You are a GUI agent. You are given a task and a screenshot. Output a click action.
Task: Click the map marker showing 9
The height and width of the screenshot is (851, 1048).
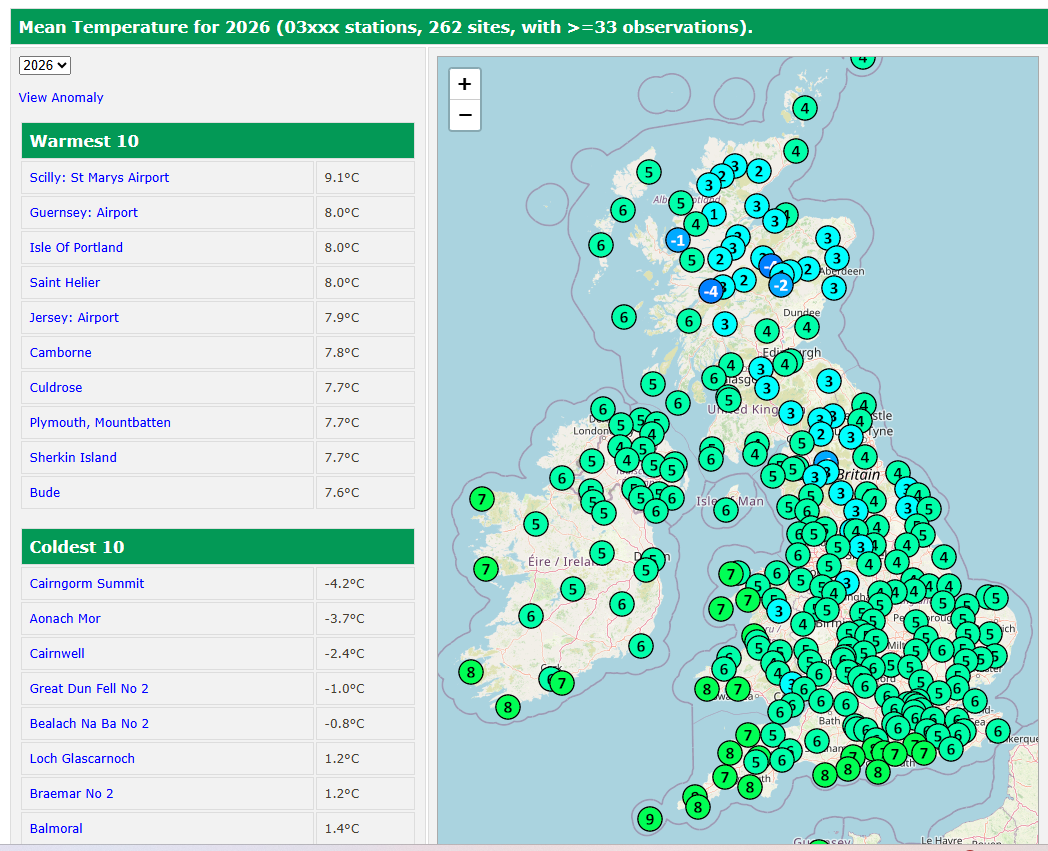[x=649, y=819]
